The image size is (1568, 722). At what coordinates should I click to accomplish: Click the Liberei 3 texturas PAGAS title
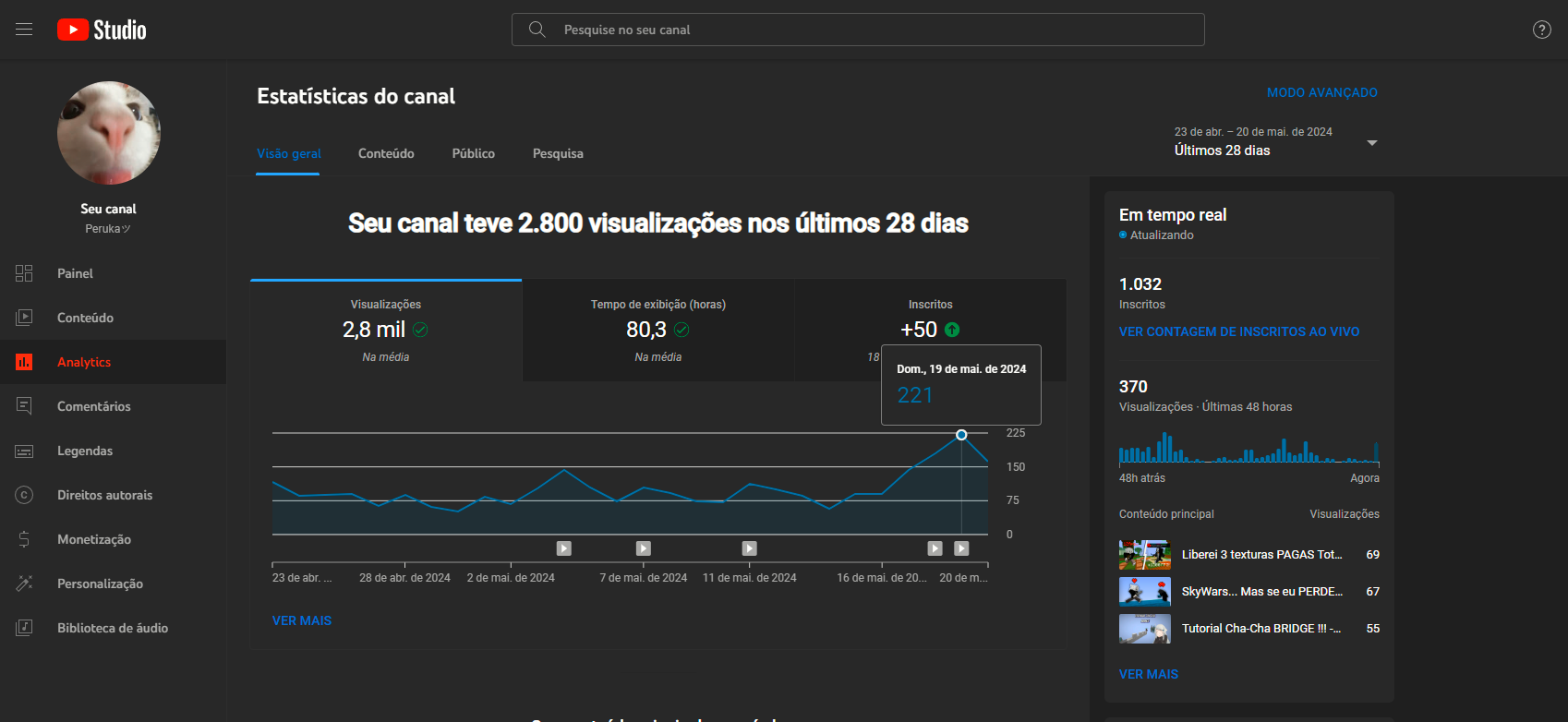click(x=1261, y=555)
